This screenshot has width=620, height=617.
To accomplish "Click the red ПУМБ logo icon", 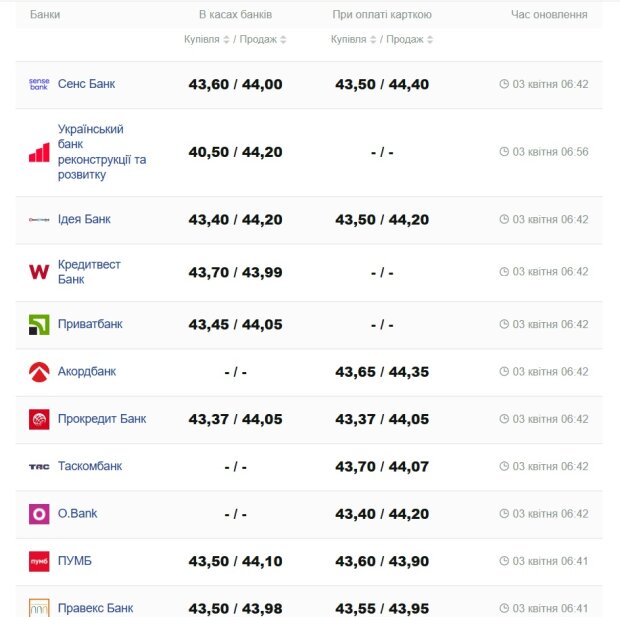I will tap(39, 562).
